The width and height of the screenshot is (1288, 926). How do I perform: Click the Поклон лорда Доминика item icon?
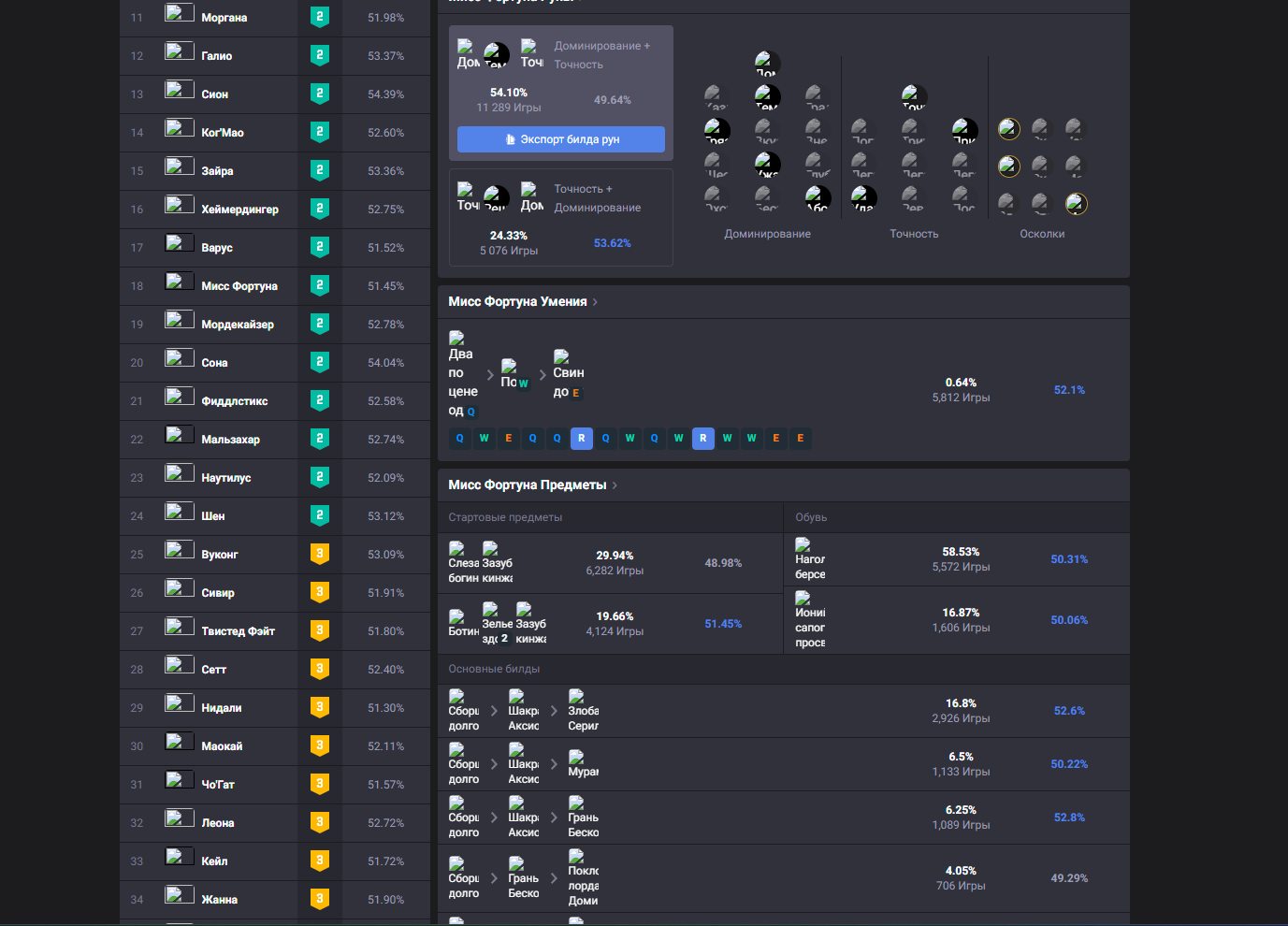point(583,878)
